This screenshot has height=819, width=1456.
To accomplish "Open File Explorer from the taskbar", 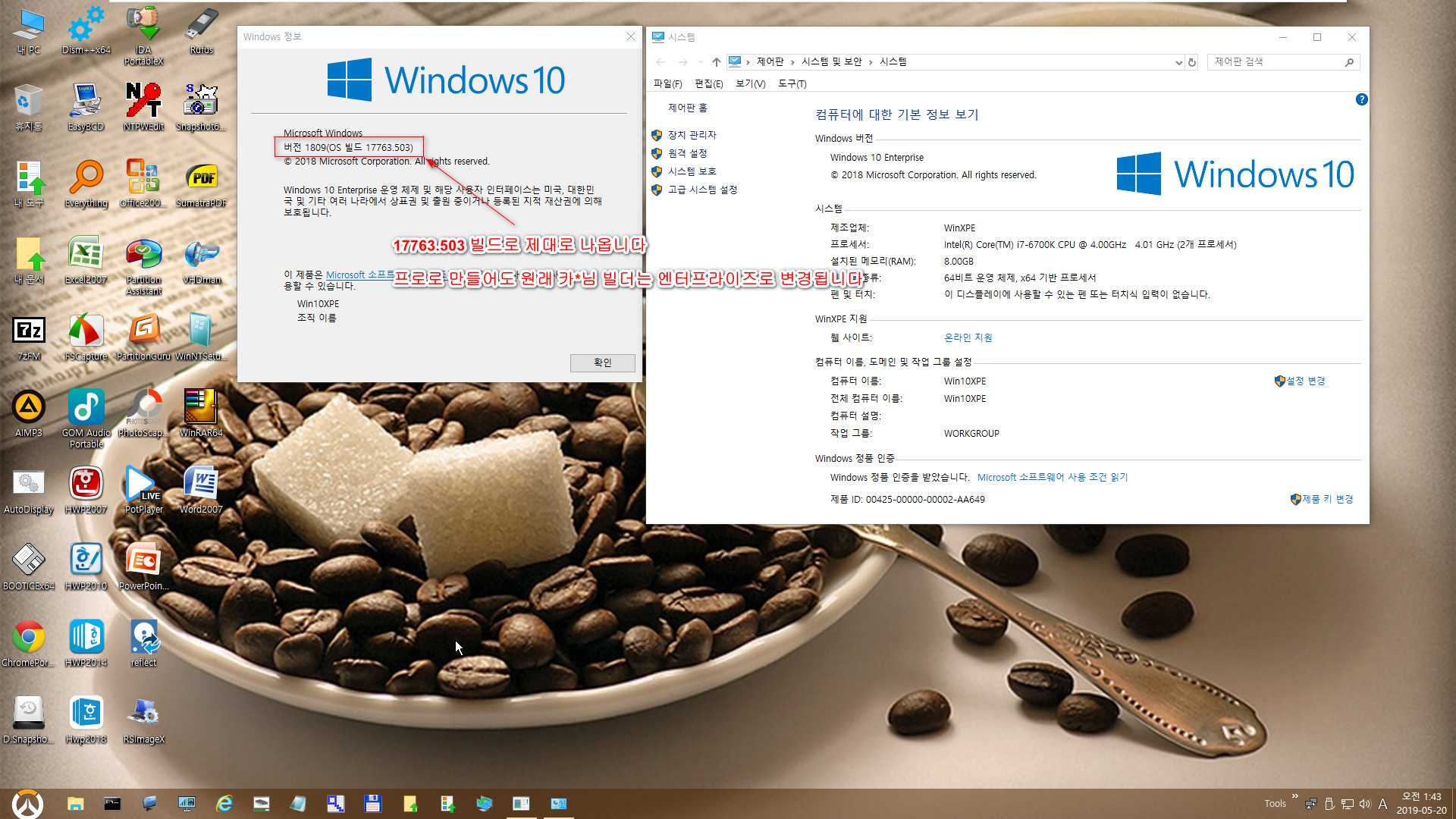I will (75, 803).
